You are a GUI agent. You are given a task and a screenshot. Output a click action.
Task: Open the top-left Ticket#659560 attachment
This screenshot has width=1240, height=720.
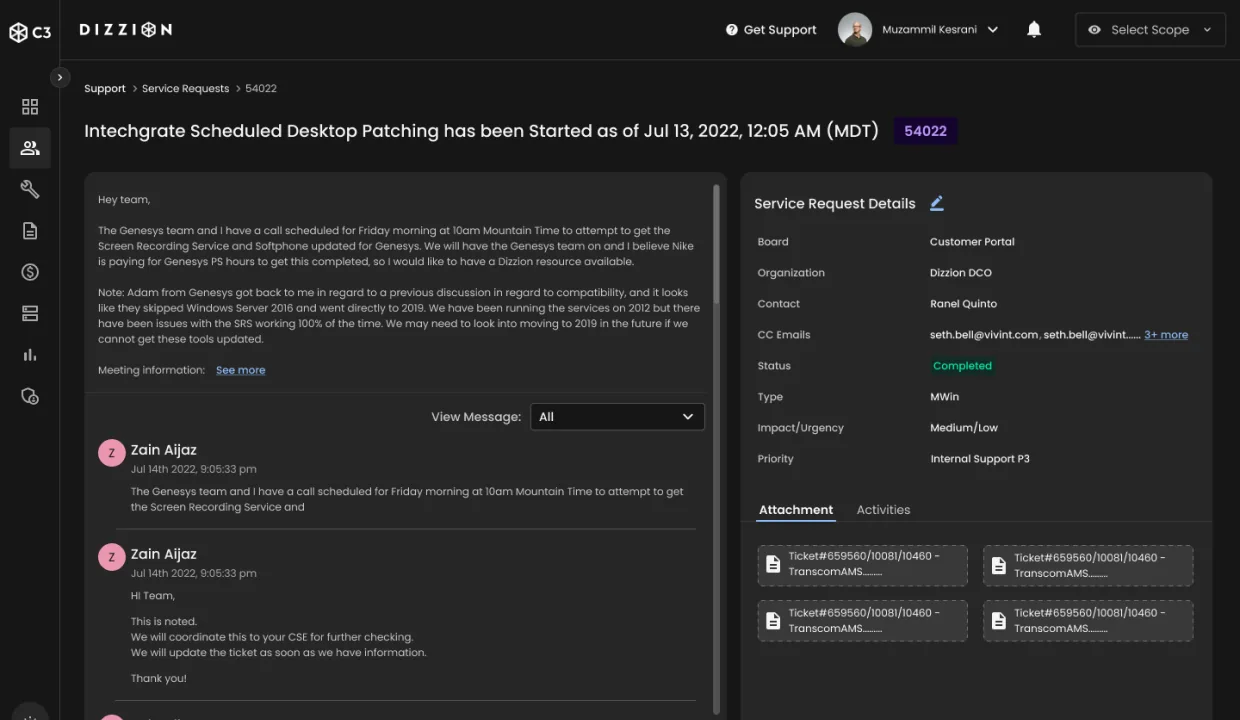tap(862, 566)
